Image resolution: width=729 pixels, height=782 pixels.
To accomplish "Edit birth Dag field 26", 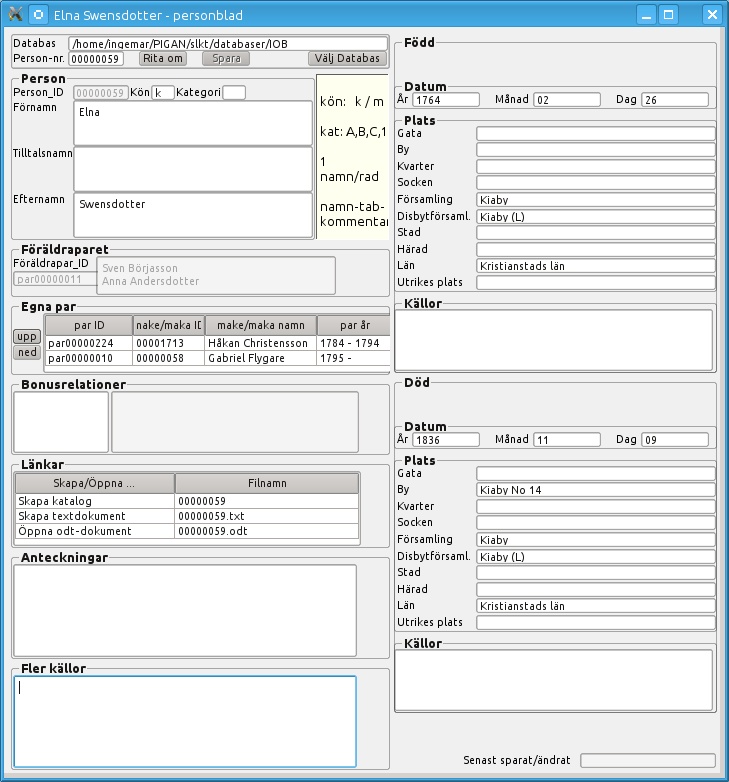I will [x=675, y=100].
